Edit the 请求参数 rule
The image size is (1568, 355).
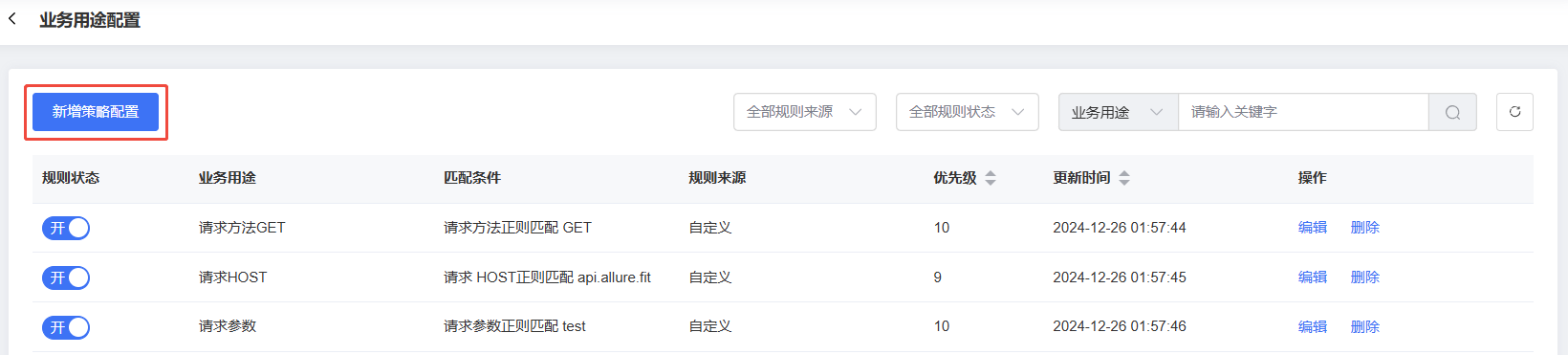(1313, 327)
